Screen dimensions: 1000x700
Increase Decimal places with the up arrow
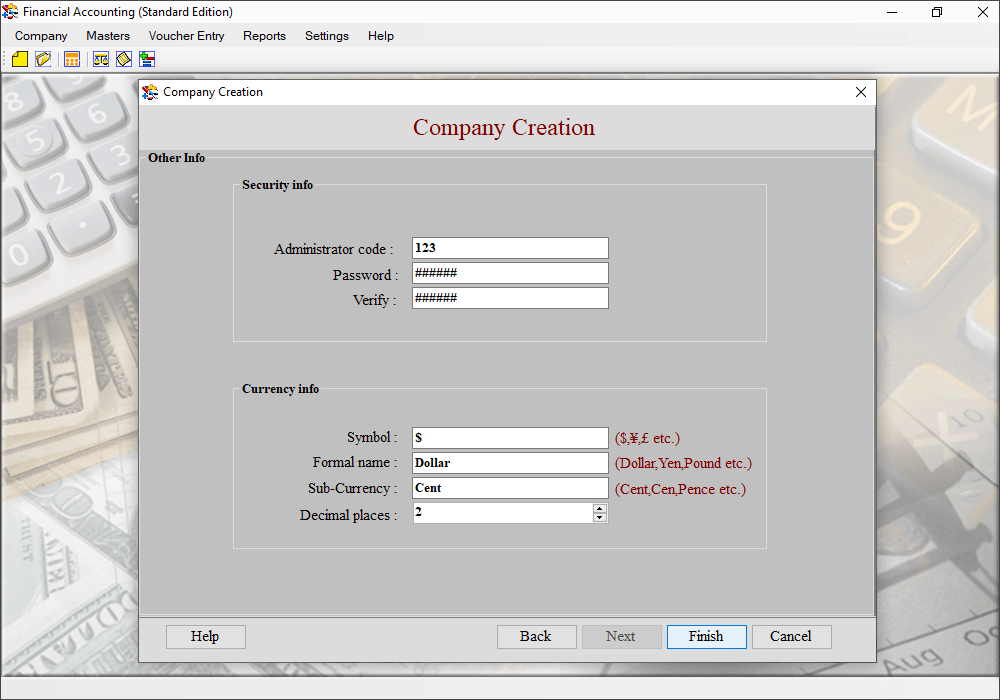point(599,508)
